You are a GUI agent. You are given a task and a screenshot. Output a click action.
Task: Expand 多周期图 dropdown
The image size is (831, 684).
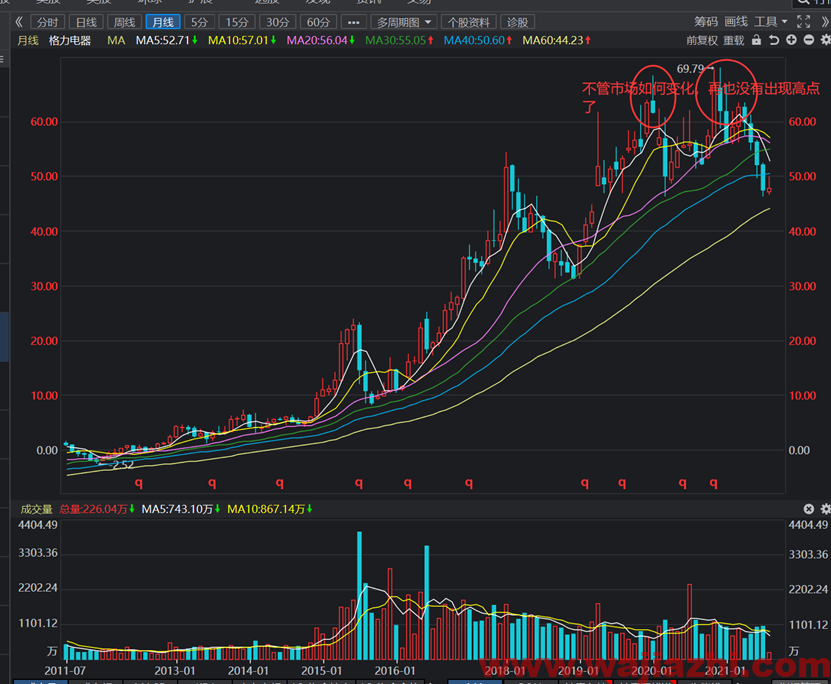404,22
